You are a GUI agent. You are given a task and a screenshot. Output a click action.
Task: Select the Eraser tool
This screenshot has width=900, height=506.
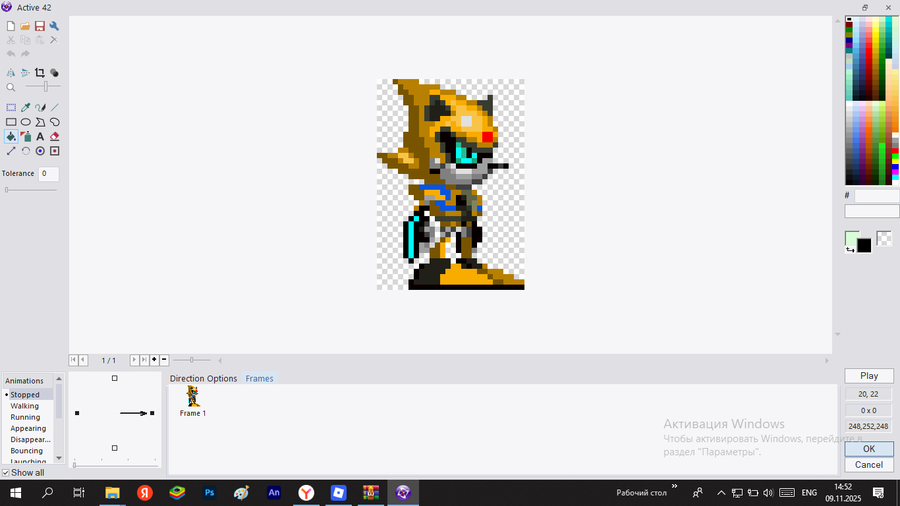pyautogui.click(x=55, y=137)
